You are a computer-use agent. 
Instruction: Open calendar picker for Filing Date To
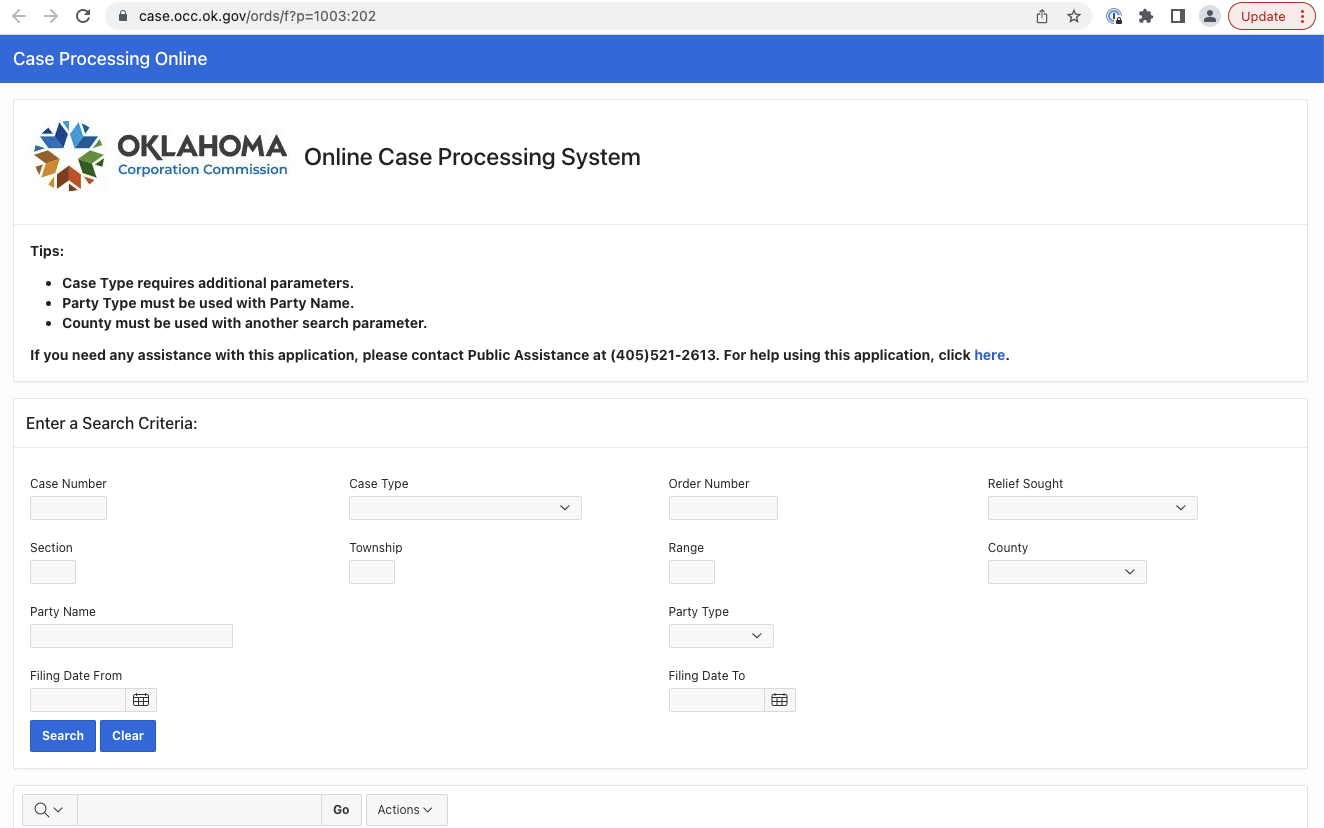780,700
